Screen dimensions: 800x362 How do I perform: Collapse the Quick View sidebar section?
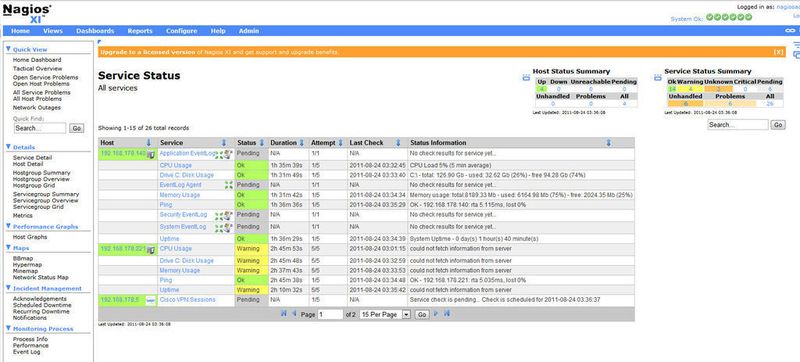click(x=8, y=49)
